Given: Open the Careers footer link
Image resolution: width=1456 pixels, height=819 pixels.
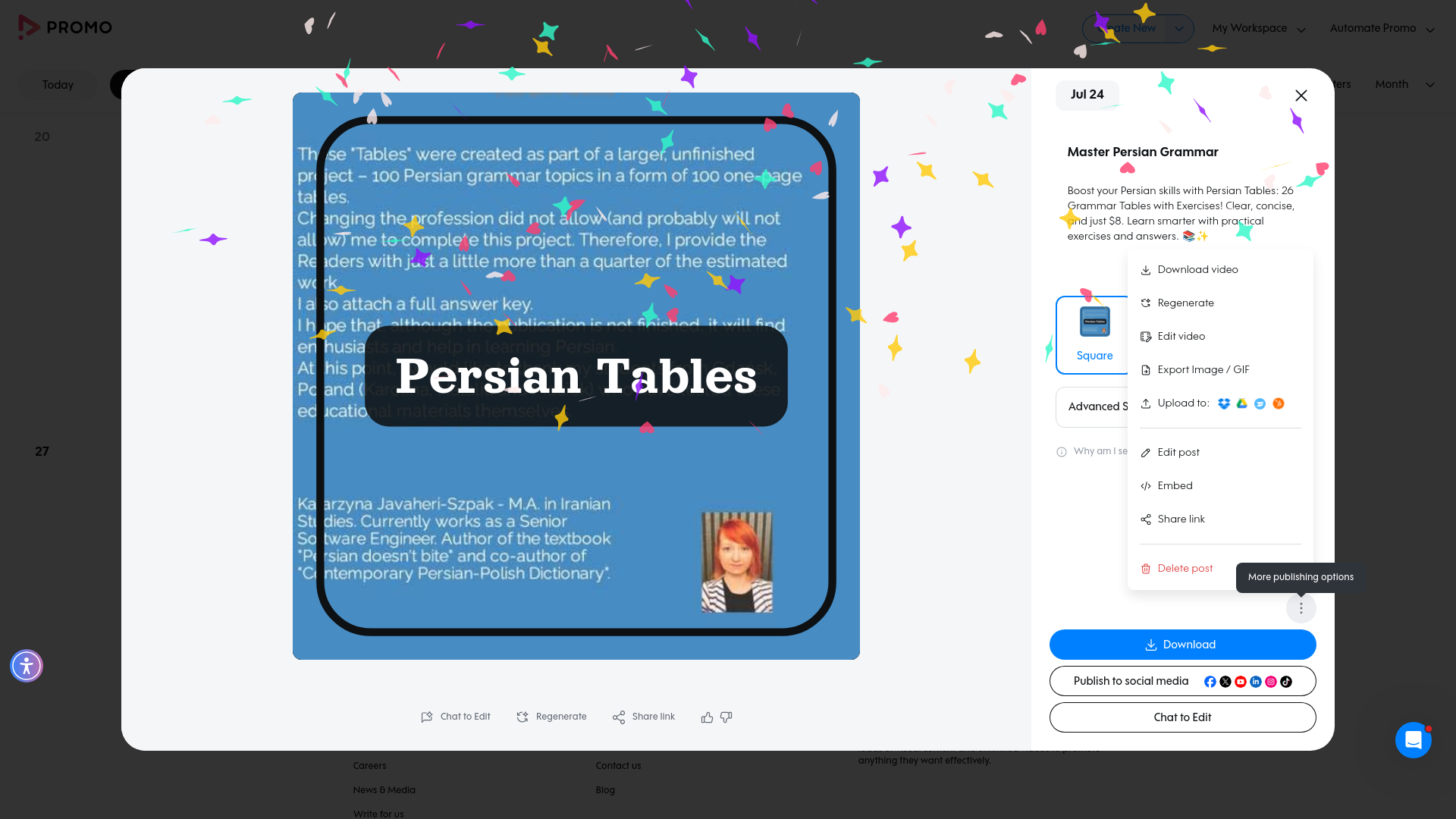Looking at the screenshot, I should pyautogui.click(x=370, y=766).
